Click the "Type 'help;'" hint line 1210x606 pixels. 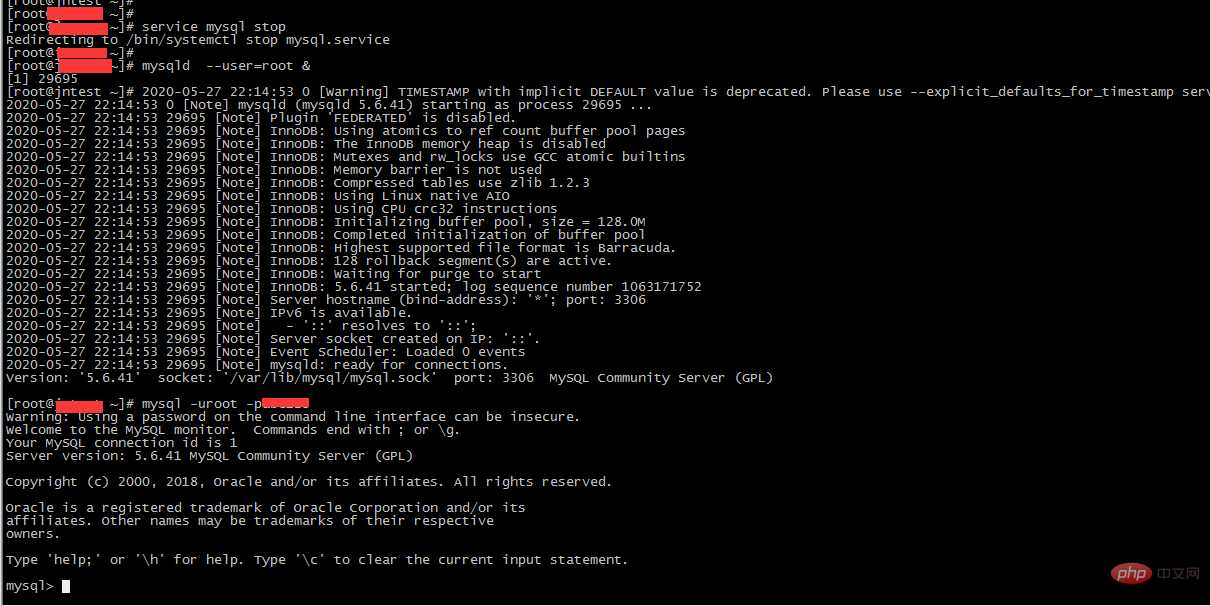click(317, 560)
